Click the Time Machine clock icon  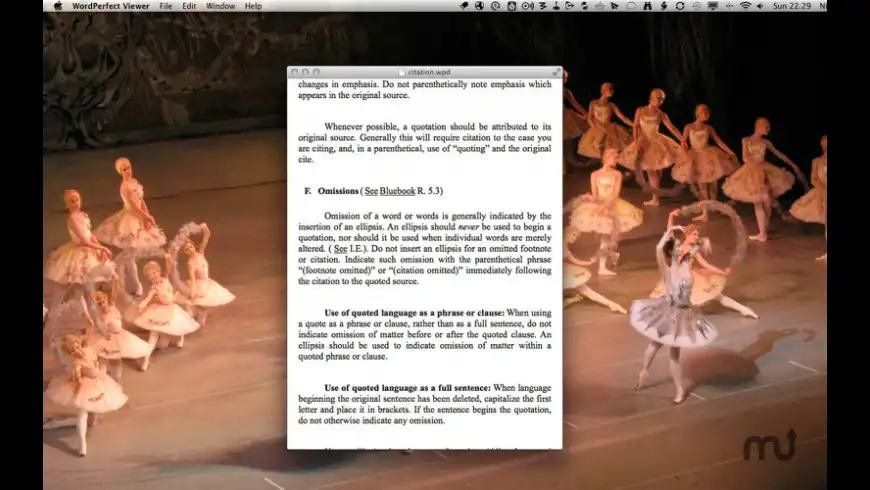pyautogui.click(x=696, y=6)
